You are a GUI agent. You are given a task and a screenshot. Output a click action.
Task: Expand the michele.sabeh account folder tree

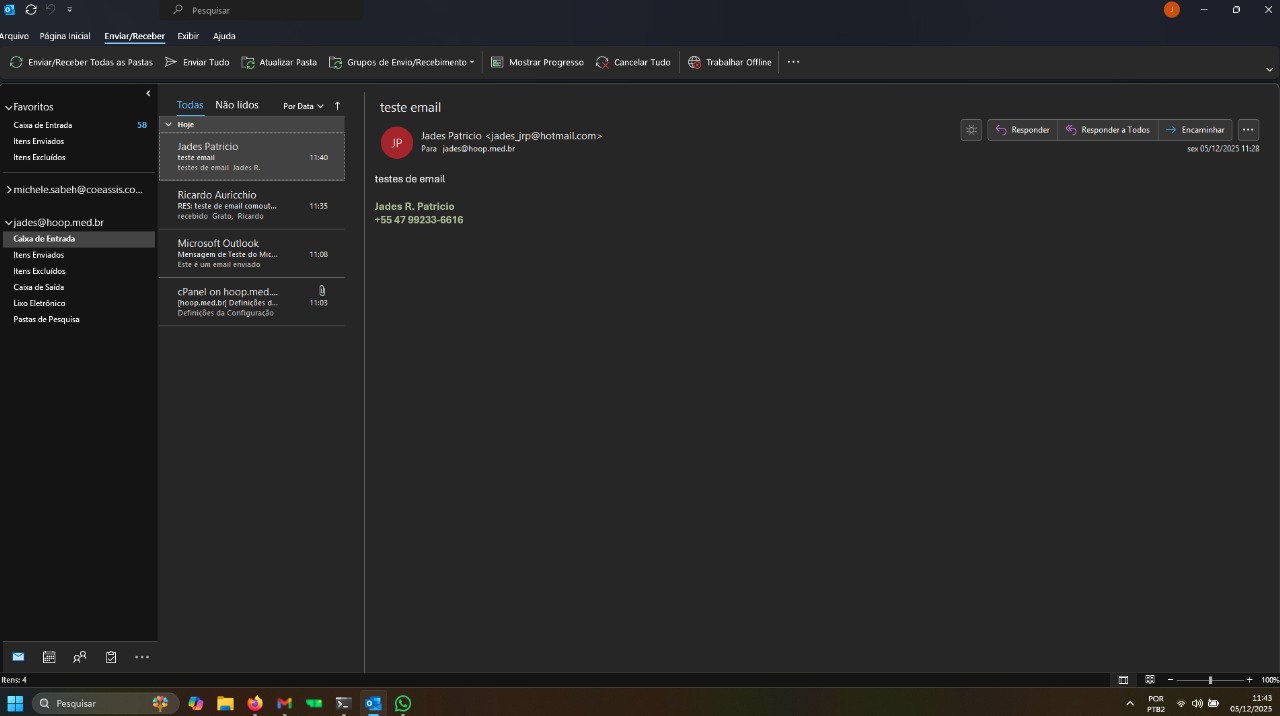tap(9, 190)
